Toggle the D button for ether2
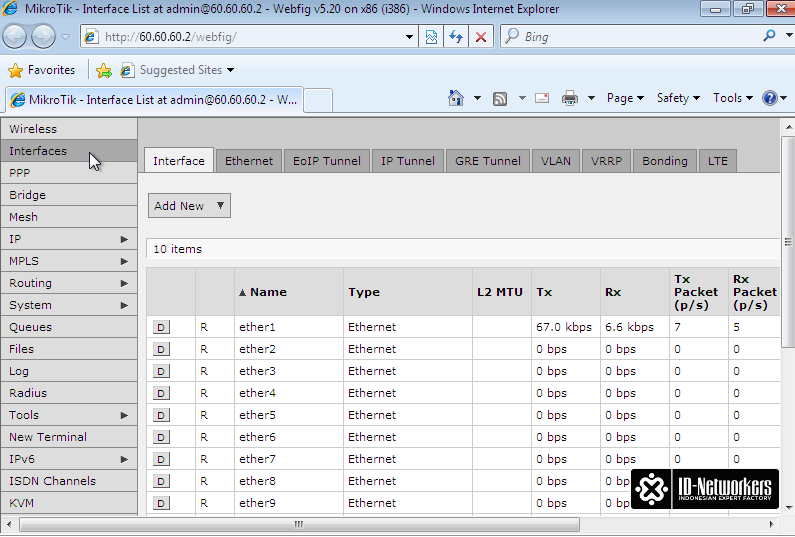Viewport: 795px width, 537px height. tap(161, 349)
